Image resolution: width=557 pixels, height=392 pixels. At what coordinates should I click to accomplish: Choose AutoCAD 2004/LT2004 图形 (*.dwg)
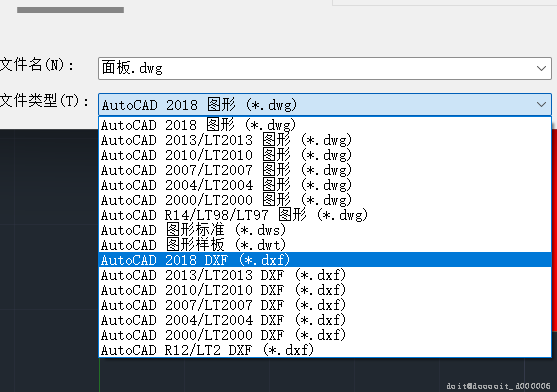325,185
